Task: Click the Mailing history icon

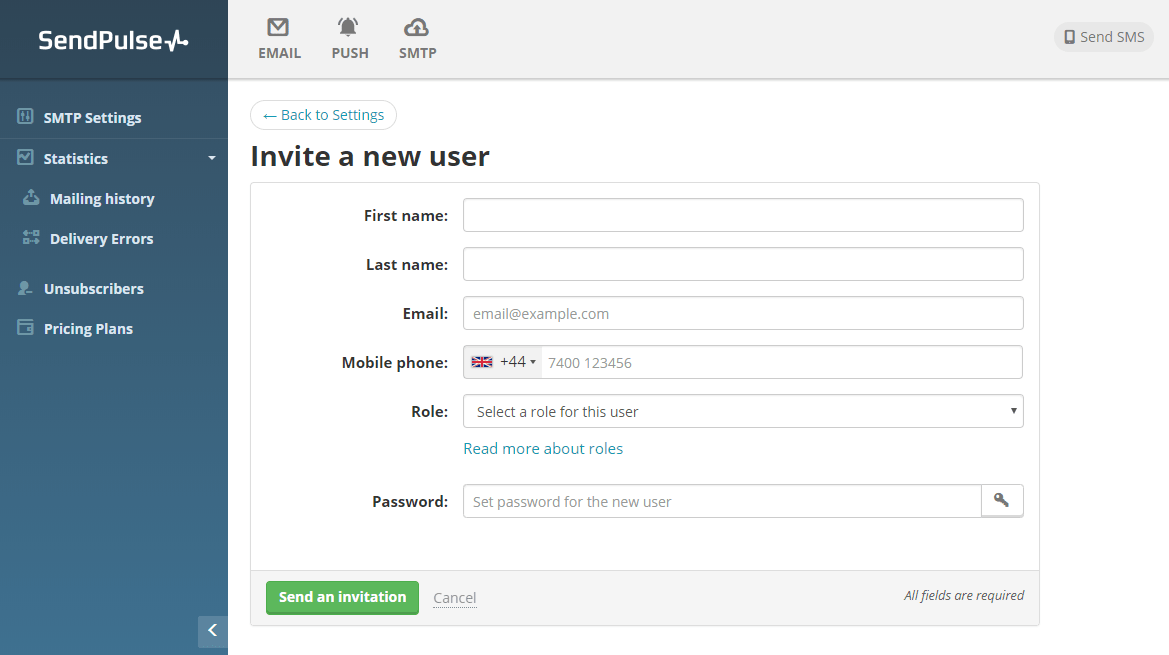Action: pos(31,198)
